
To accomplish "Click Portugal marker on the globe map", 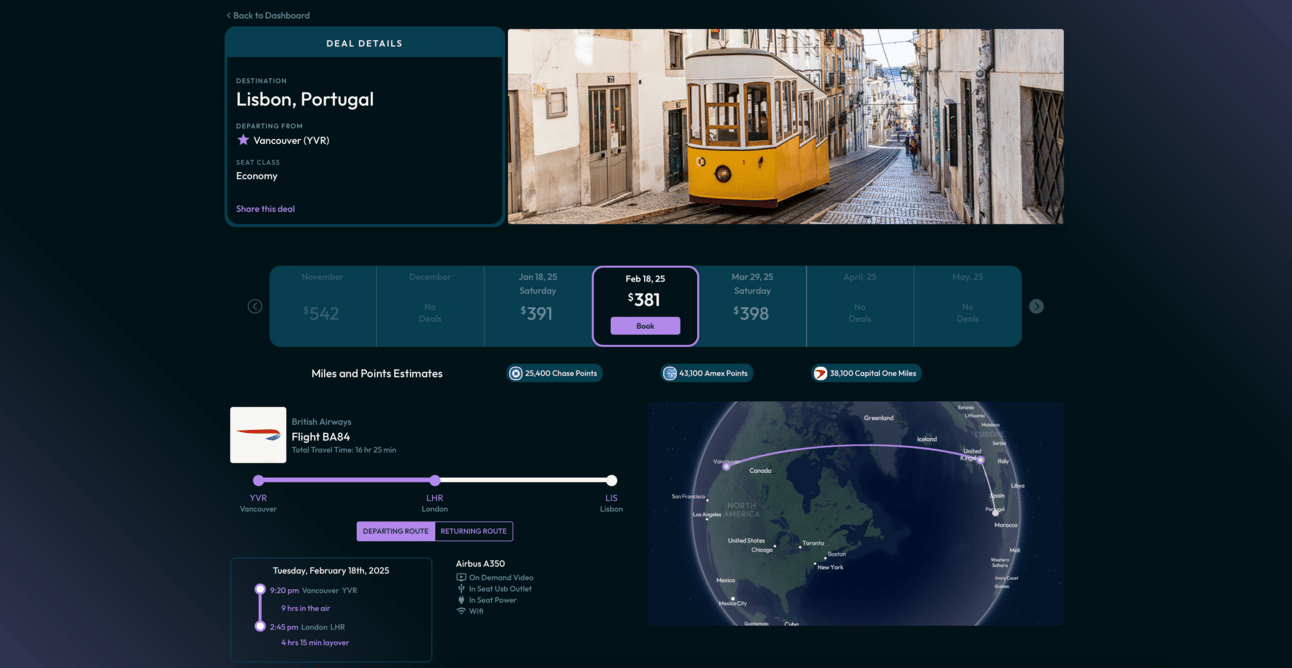I will pyautogui.click(x=995, y=513).
